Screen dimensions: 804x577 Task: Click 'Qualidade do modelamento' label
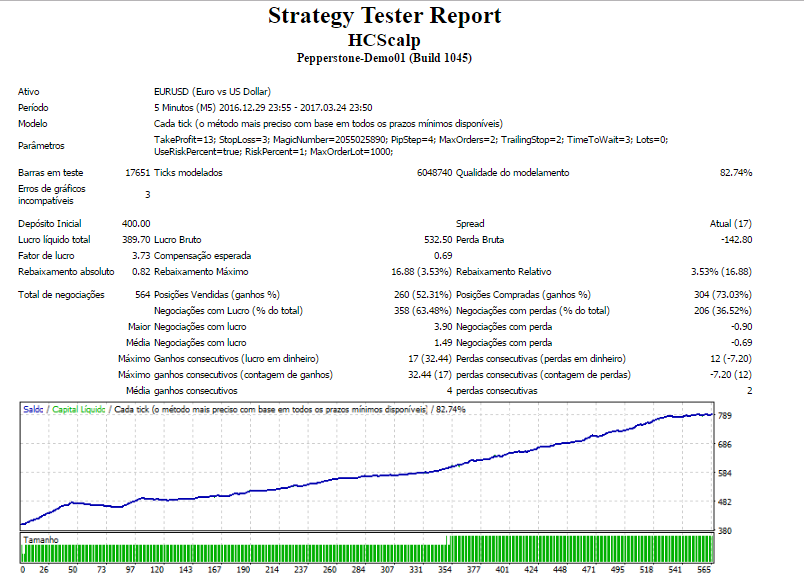(513, 173)
